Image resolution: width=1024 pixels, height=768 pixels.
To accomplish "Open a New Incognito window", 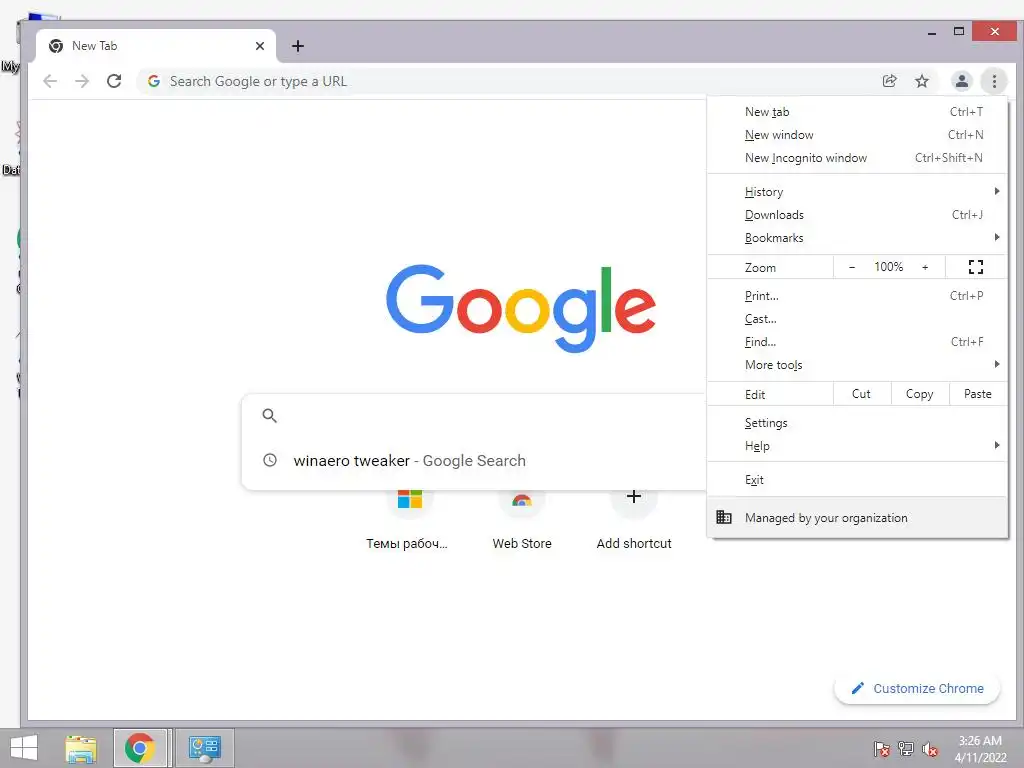I will tap(857, 157).
